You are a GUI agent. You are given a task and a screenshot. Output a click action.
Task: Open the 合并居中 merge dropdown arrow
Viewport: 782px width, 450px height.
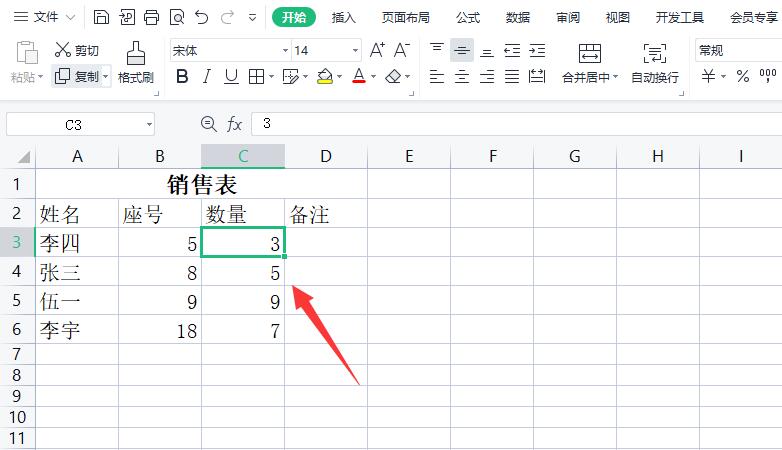615,77
